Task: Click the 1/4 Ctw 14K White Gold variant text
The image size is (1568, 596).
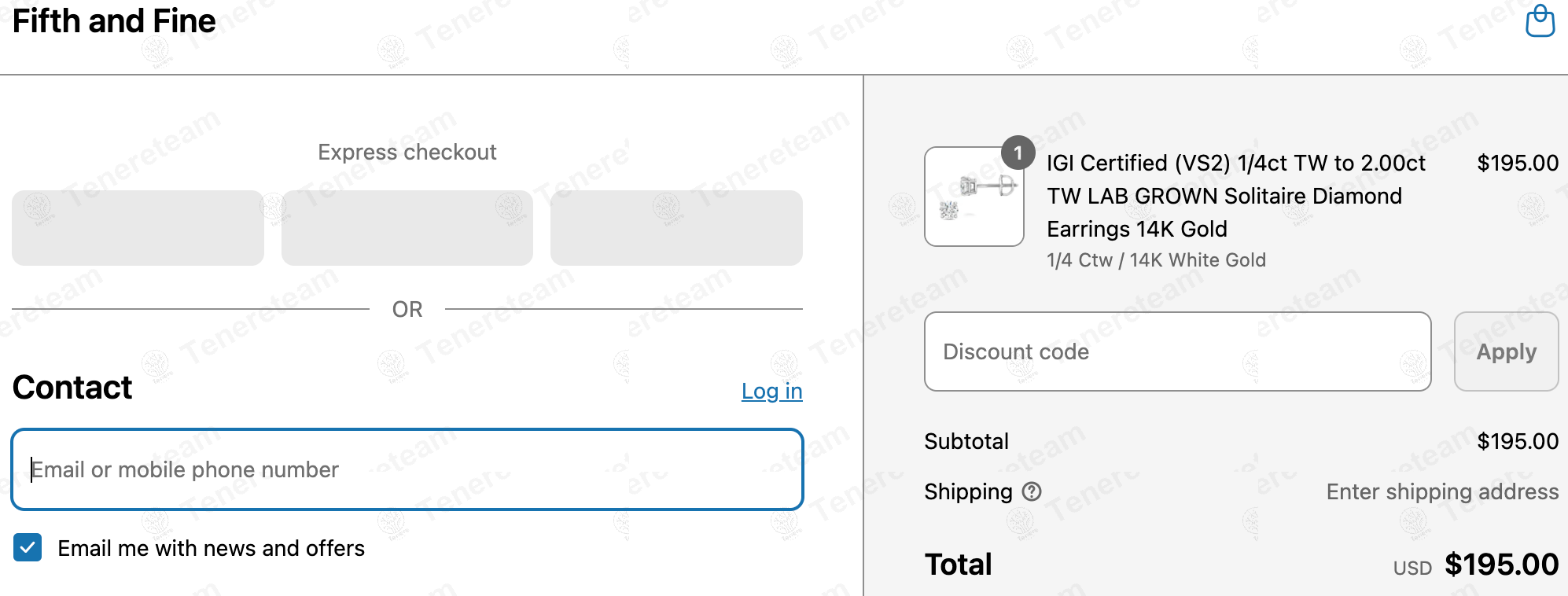Action: [x=1156, y=260]
